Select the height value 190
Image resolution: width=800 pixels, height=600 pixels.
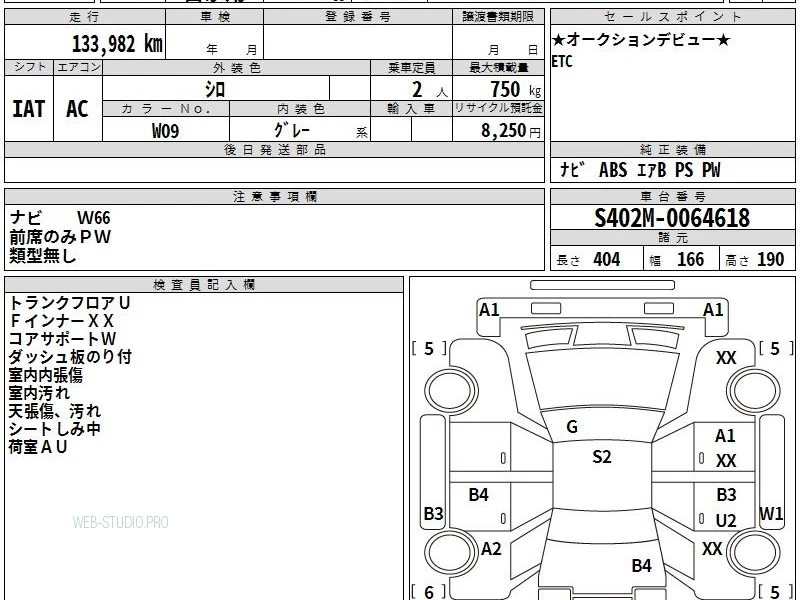pos(770,260)
